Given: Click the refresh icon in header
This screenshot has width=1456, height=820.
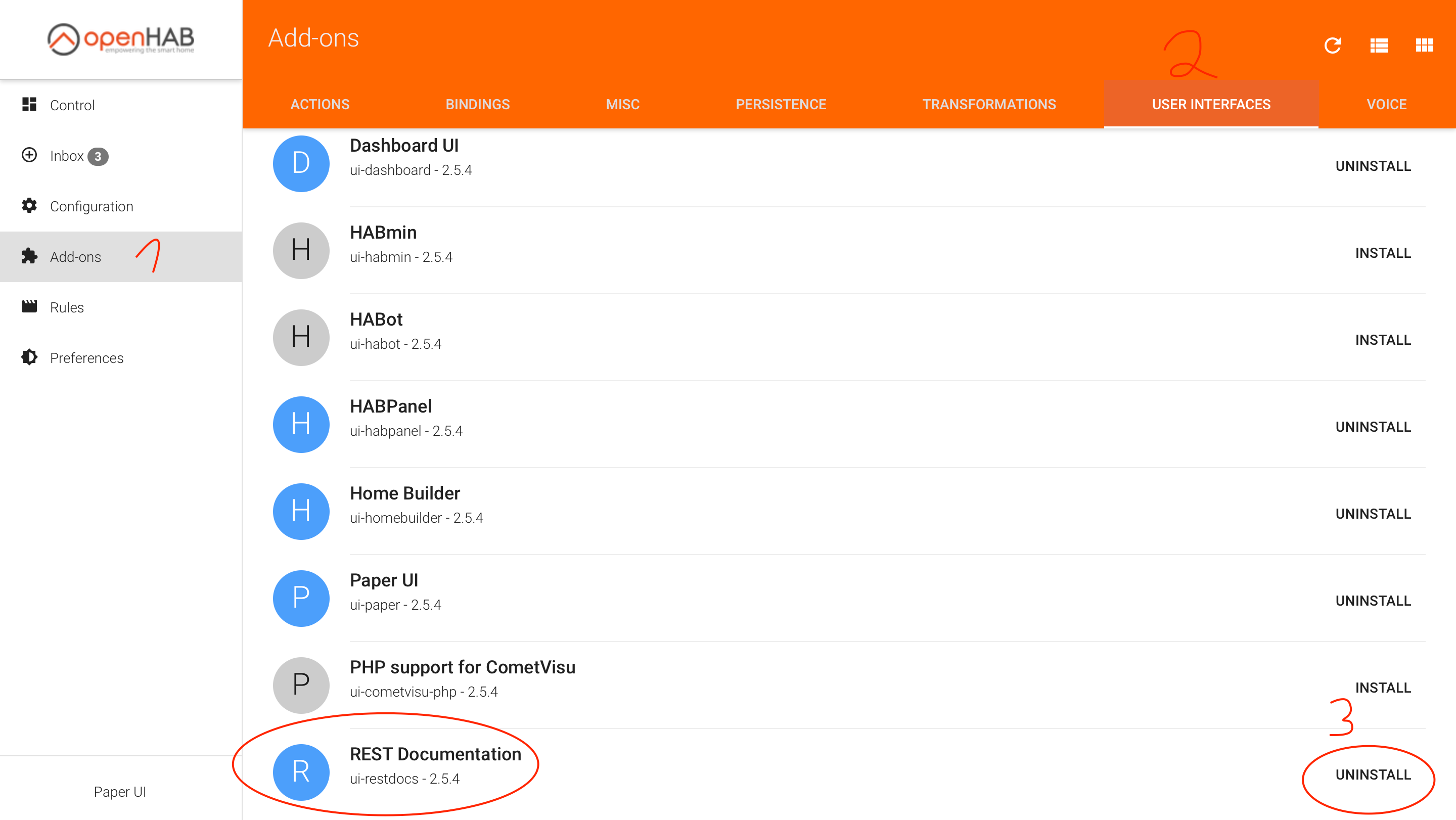Looking at the screenshot, I should [x=1332, y=45].
